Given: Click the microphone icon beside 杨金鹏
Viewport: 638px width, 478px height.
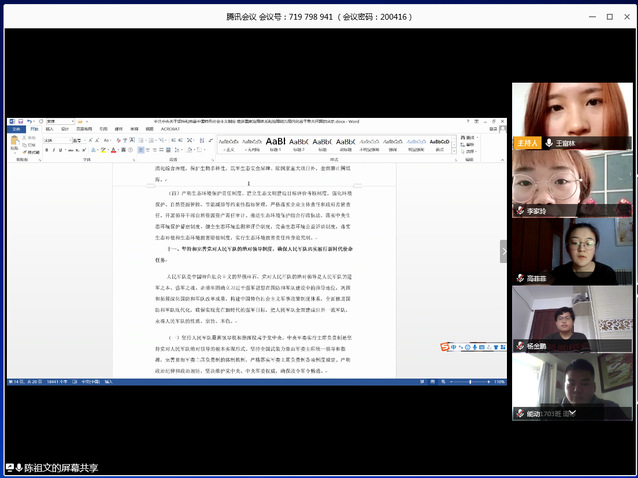Looking at the screenshot, I should 519,347.
